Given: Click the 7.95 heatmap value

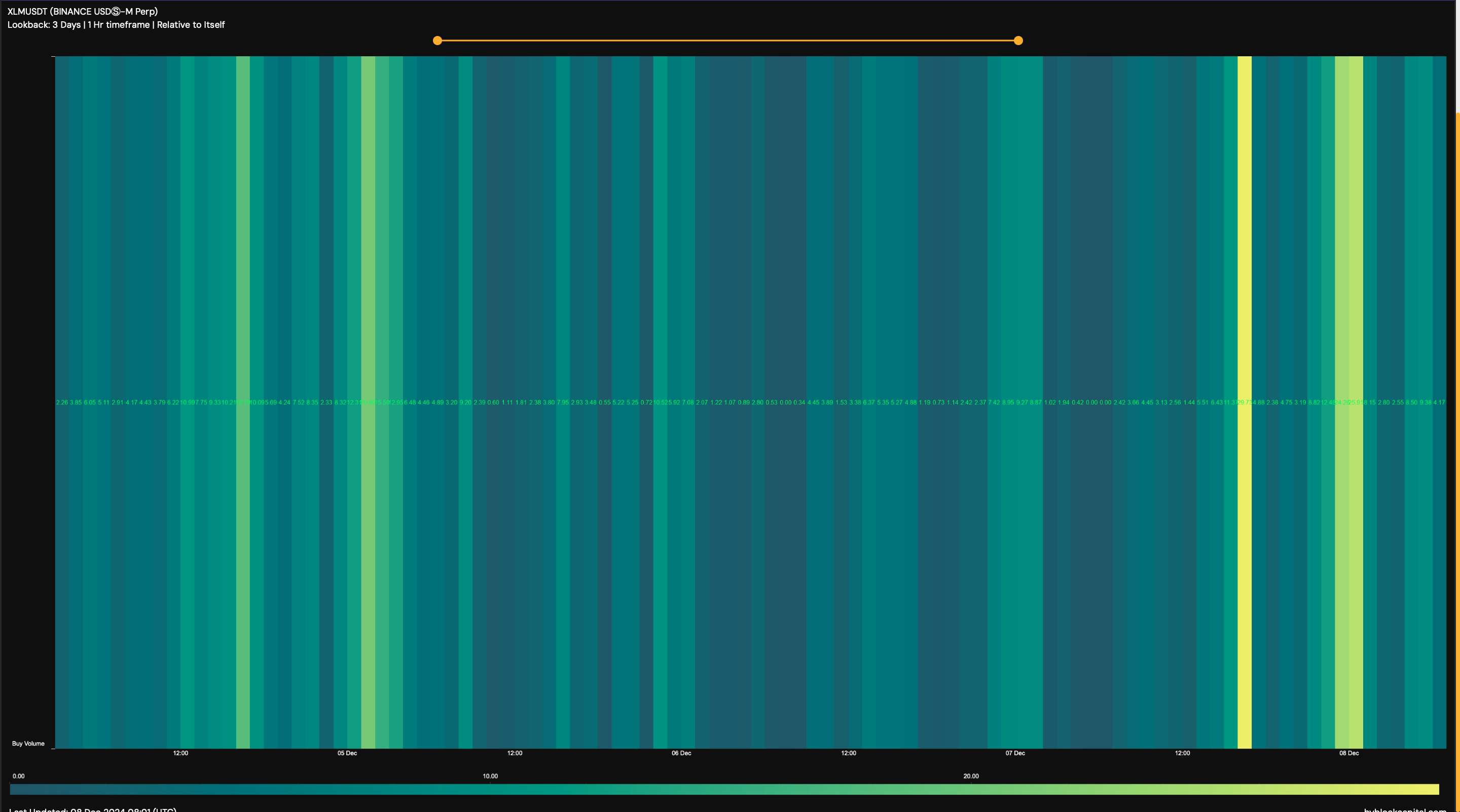Looking at the screenshot, I should 563,402.
